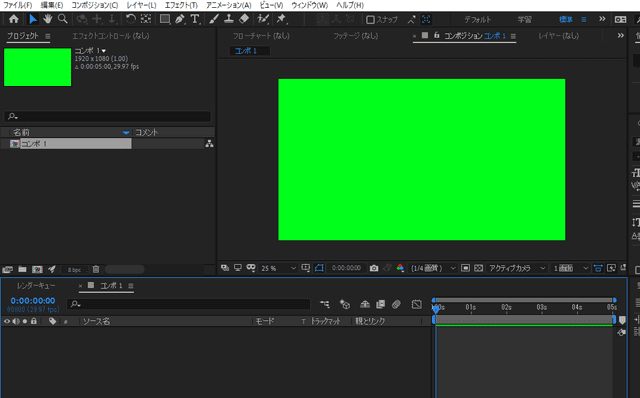Open the (1/4画質) resolution dropdown
Image resolution: width=640 pixels, height=398 pixels.
tap(433, 268)
